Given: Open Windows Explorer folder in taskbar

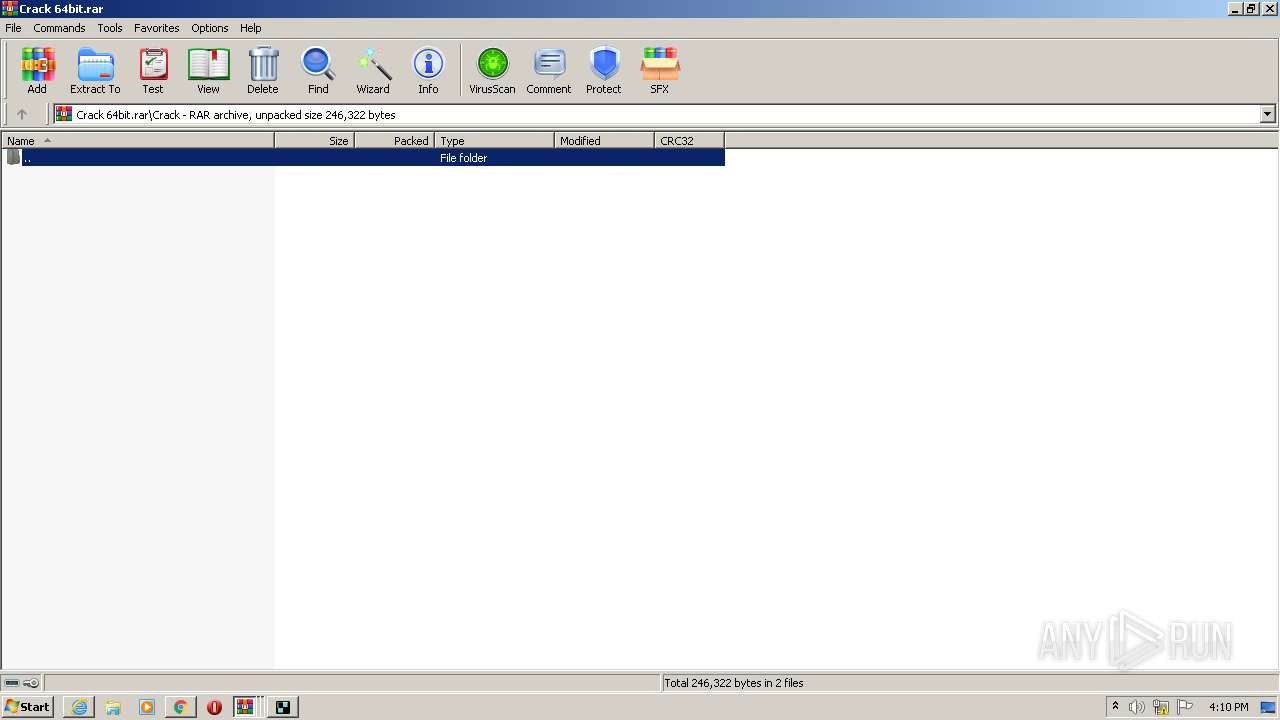Looking at the screenshot, I should point(113,707).
